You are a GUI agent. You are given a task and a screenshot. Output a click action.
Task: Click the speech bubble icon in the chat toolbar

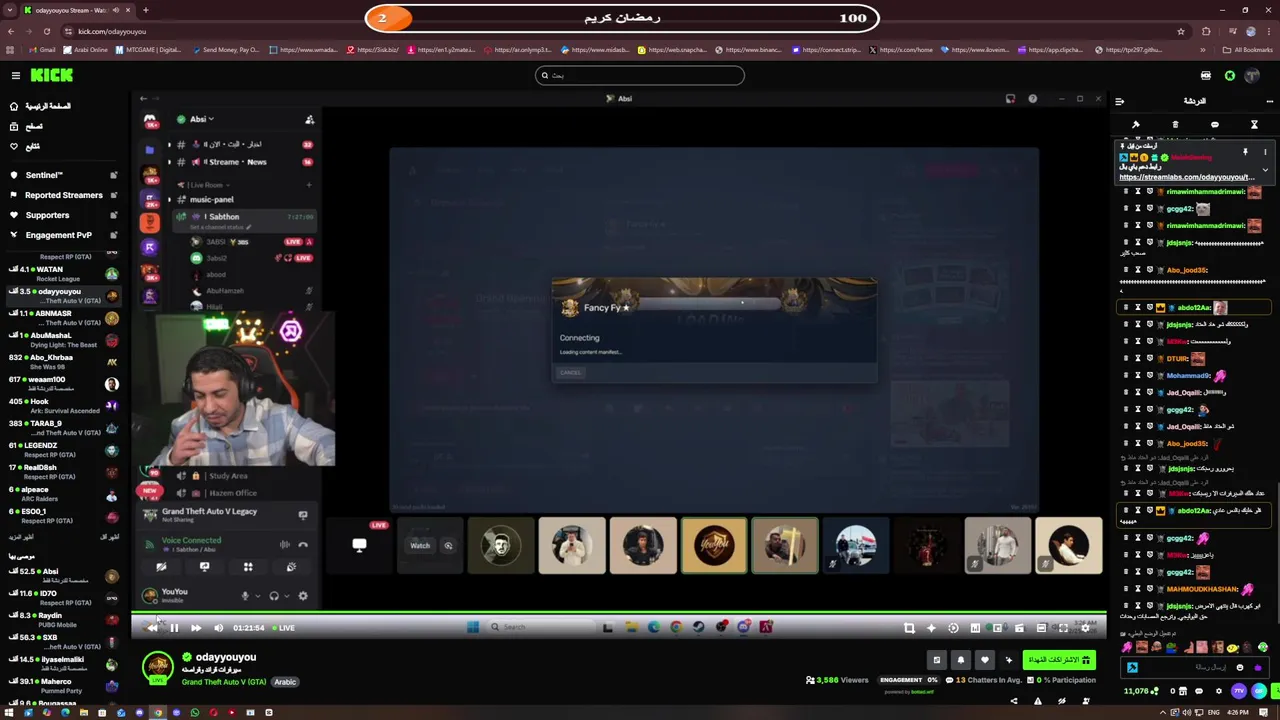pyautogui.click(x=1215, y=125)
